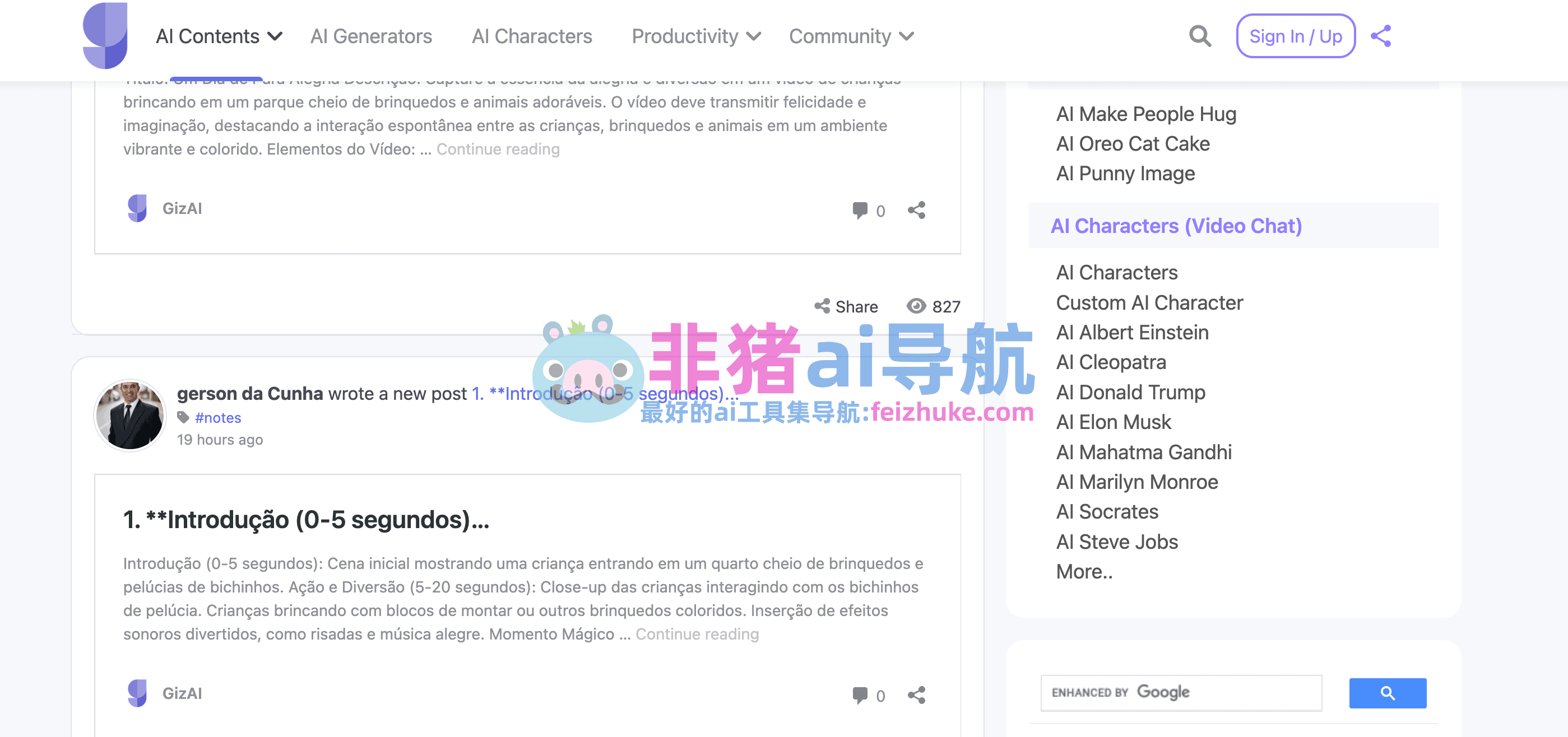Click gerson da Cunha profile avatar
This screenshot has height=737, width=1568.
[129, 416]
